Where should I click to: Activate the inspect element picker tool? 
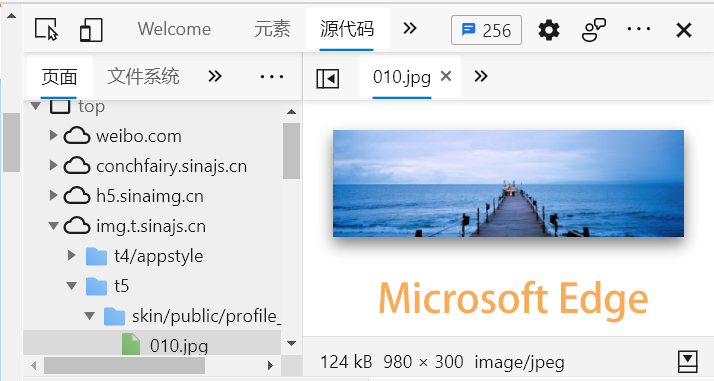(x=46, y=29)
